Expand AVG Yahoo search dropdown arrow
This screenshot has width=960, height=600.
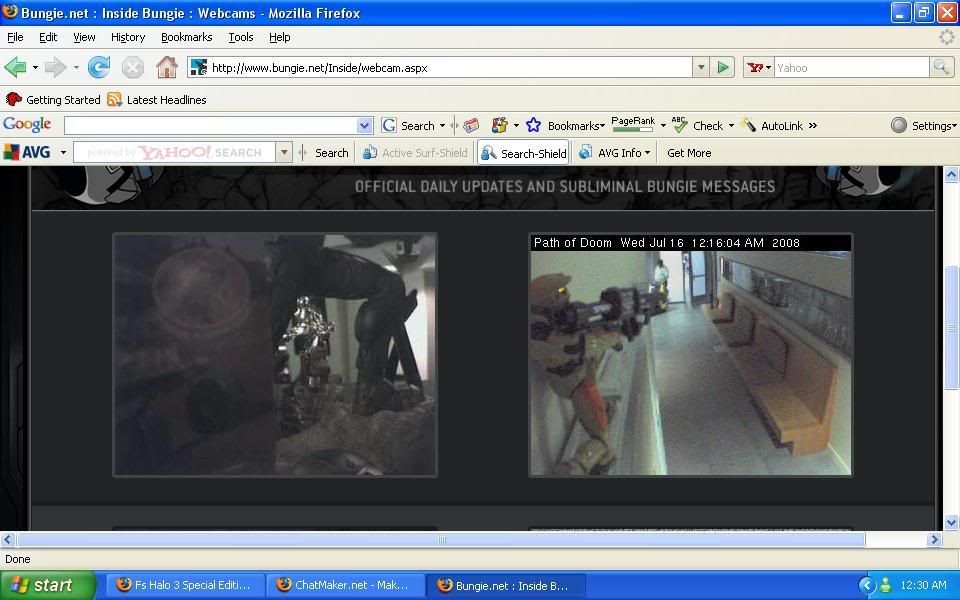284,152
